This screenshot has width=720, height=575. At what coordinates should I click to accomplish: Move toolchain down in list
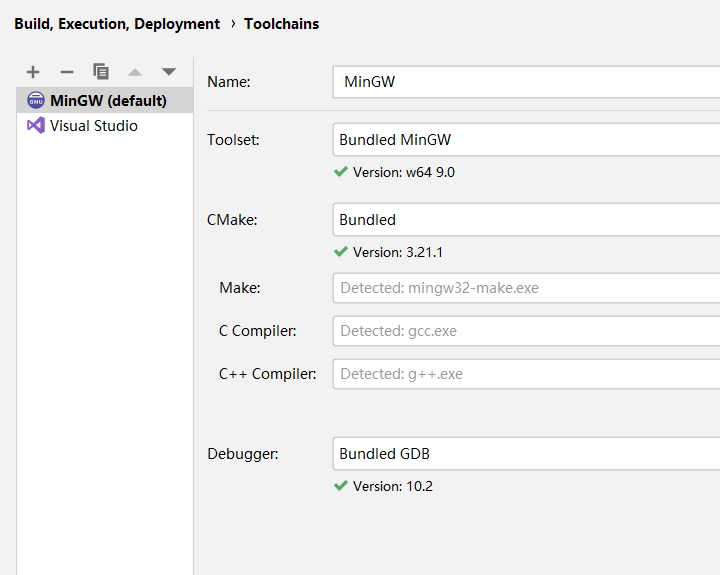[x=169, y=72]
